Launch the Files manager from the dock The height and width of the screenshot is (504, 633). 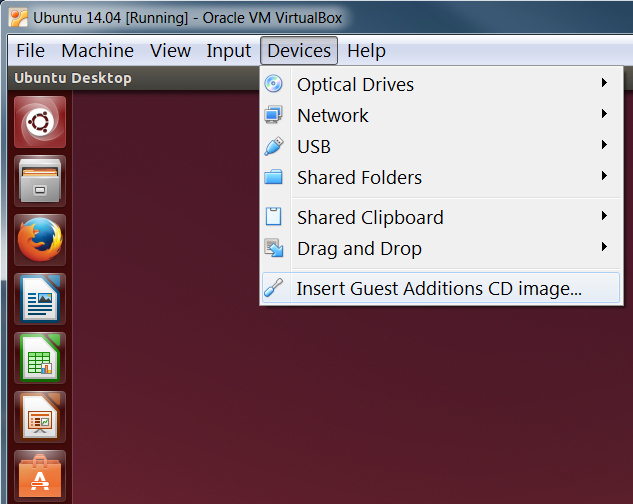click(40, 181)
